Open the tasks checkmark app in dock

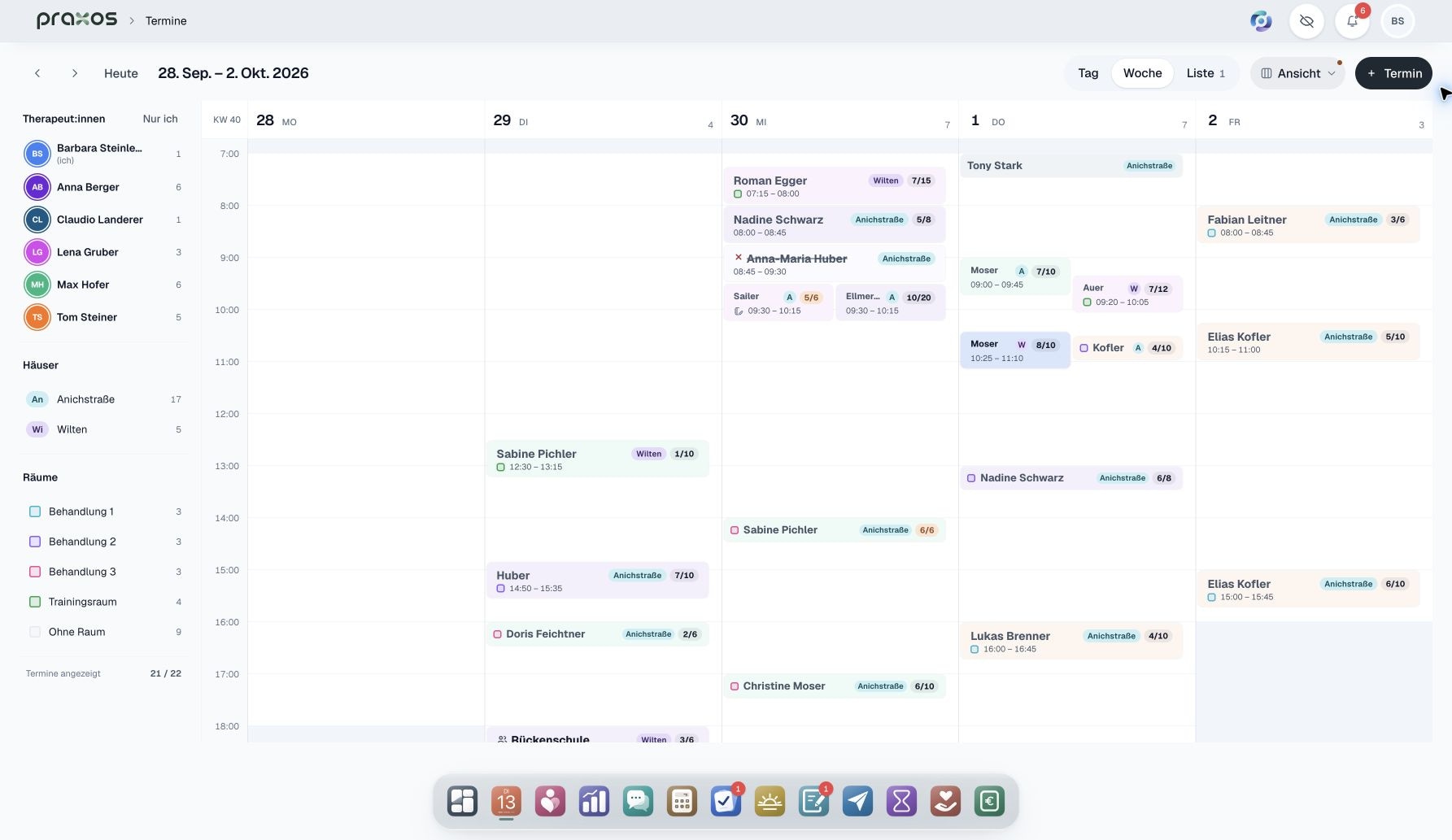tap(726, 802)
